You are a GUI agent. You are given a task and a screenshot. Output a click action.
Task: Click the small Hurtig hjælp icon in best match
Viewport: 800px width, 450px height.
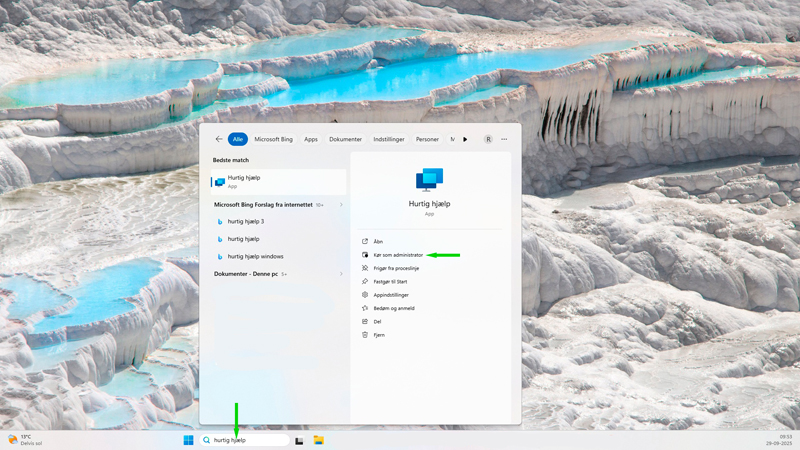click(x=220, y=182)
